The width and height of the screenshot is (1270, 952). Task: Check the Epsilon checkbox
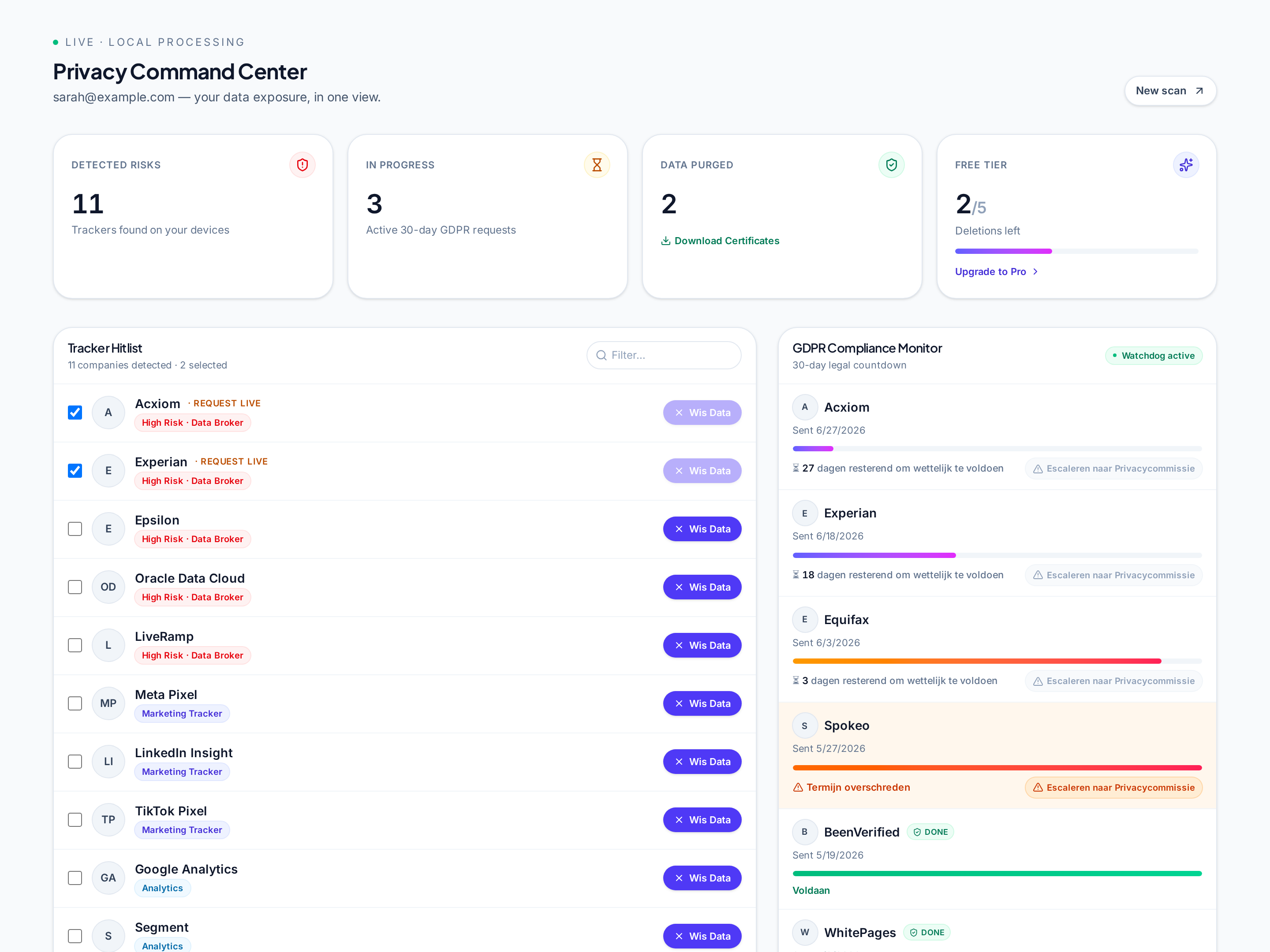(75, 529)
